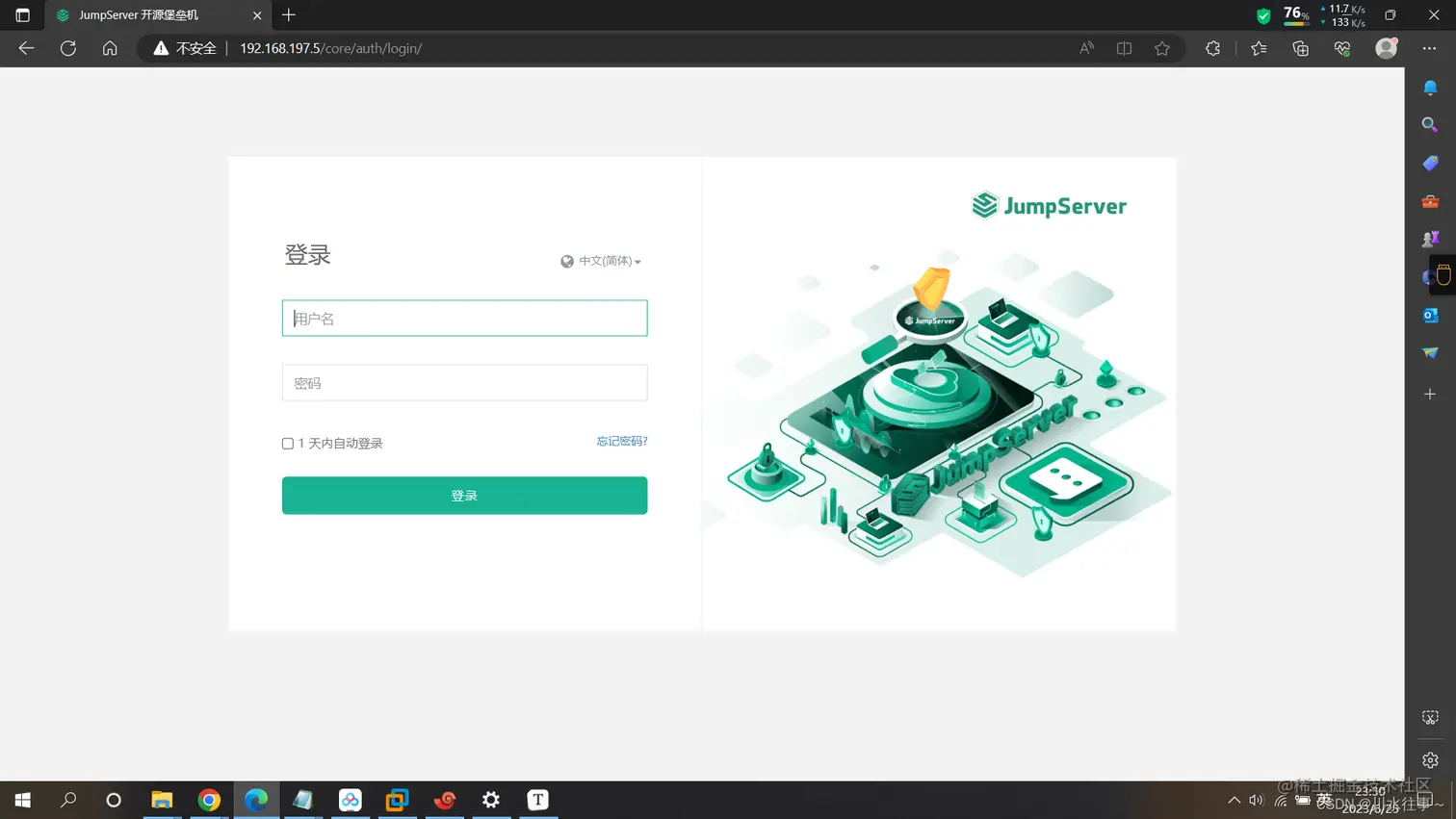This screenshot has height=819, width=1456.
Task: Open sidebar settings gear
Action: 1430,760
